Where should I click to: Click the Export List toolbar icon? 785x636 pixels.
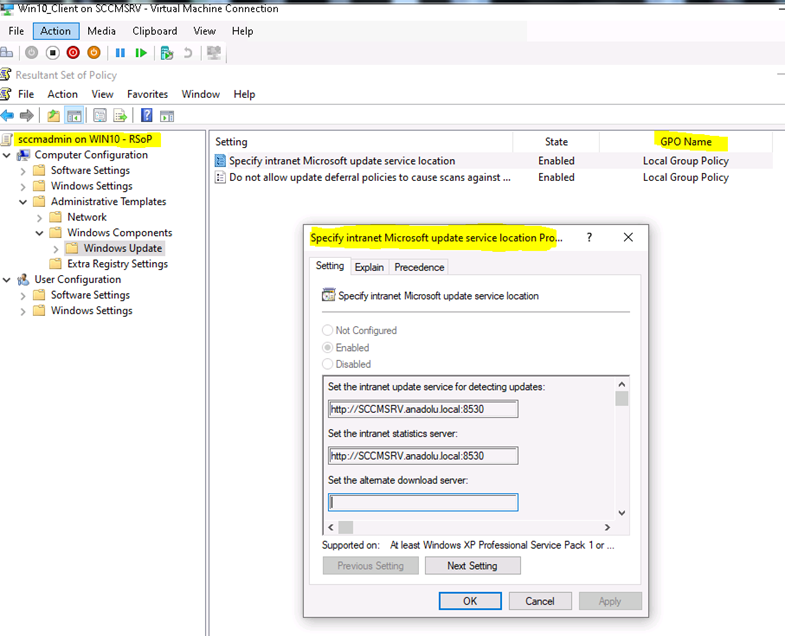point(120,116)
